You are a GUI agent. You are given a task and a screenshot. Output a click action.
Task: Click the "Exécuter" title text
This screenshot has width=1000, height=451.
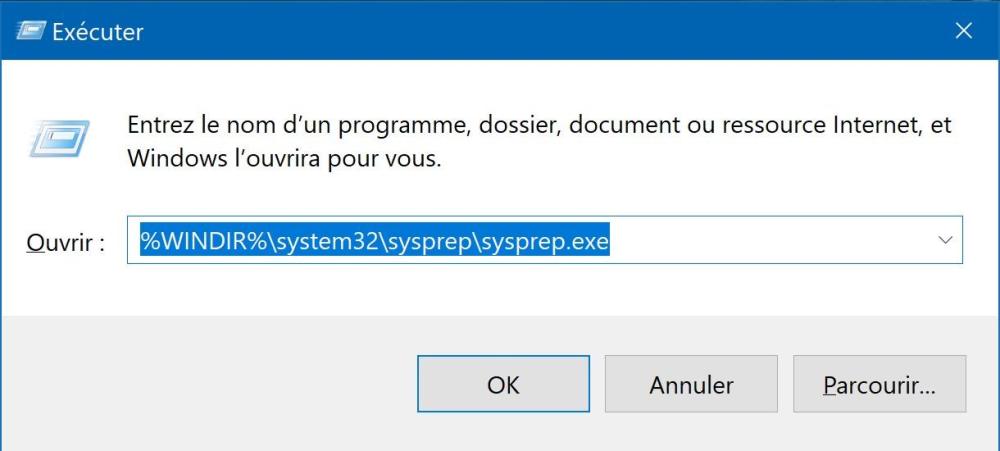click(97, 32)
